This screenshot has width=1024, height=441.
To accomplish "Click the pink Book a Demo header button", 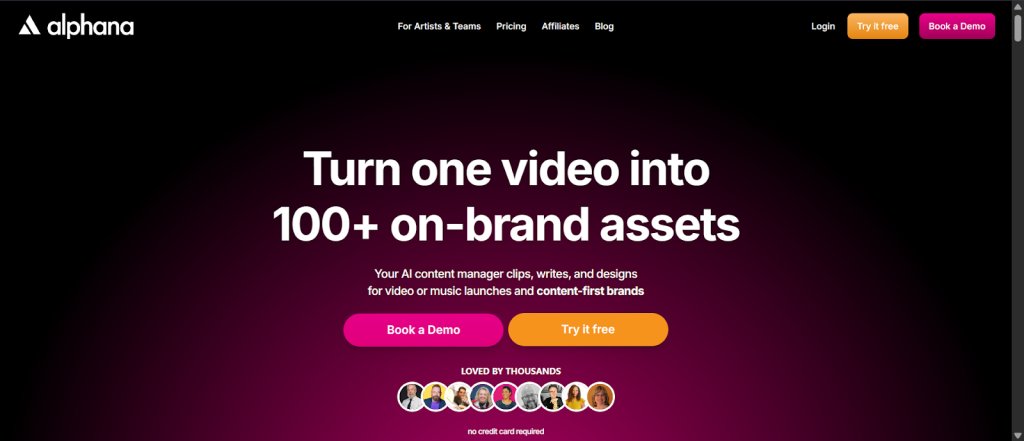I will coord(957,26).
